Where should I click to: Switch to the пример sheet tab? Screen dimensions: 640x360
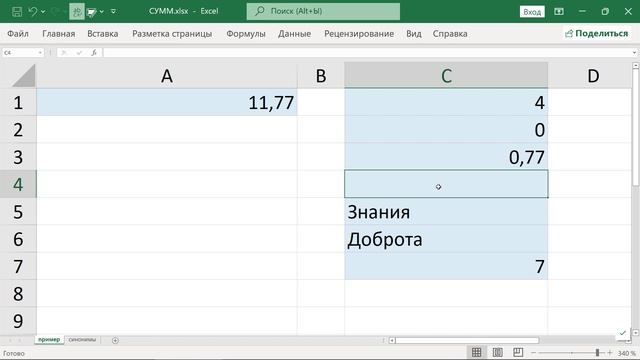(49, 340)
